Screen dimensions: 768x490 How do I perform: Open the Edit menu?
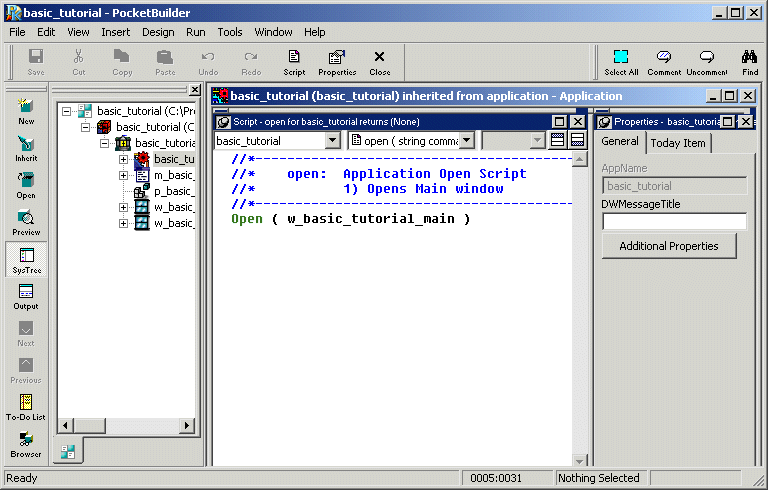46,32
